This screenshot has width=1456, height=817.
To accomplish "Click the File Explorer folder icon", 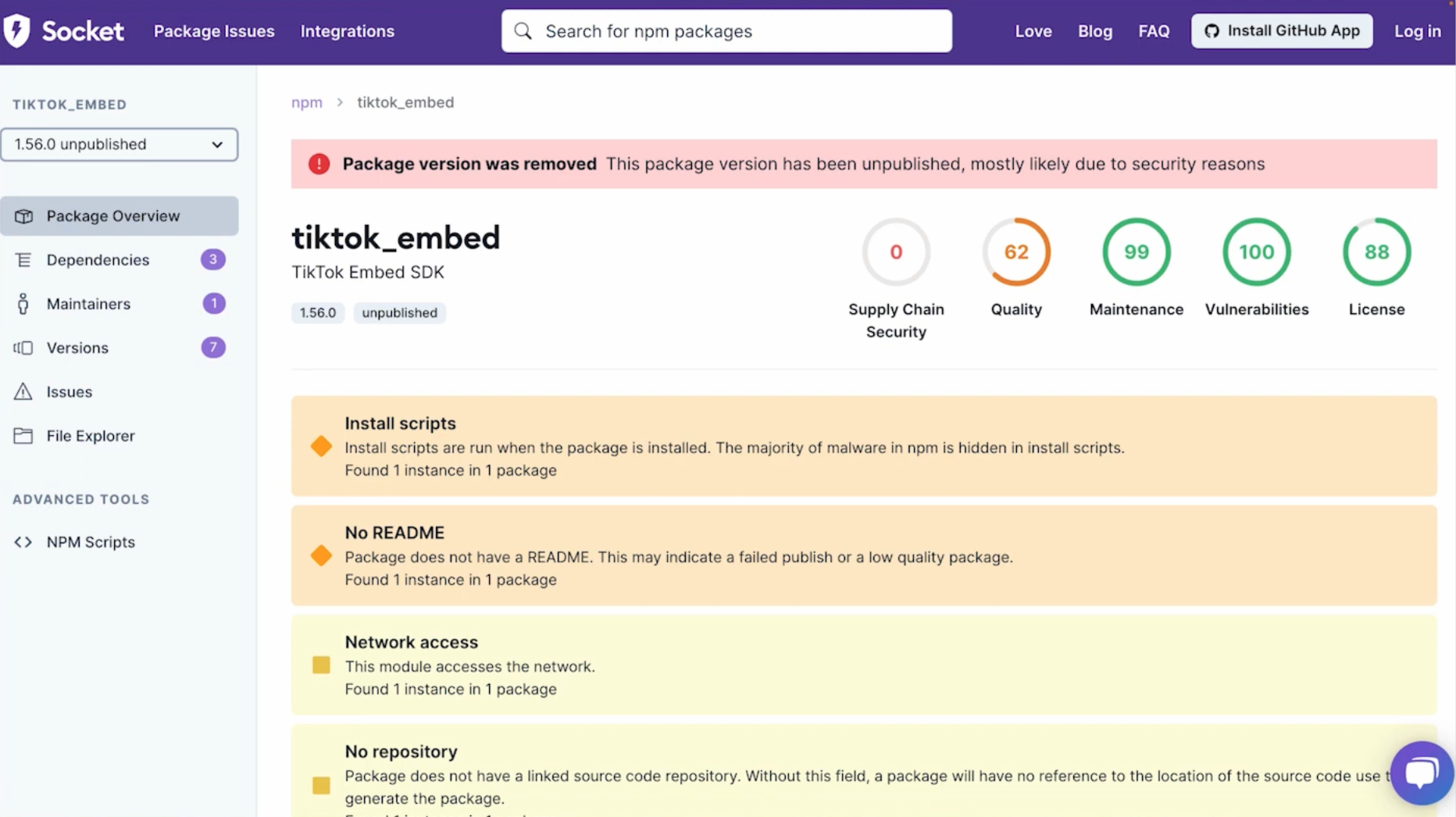I will 23,436.
